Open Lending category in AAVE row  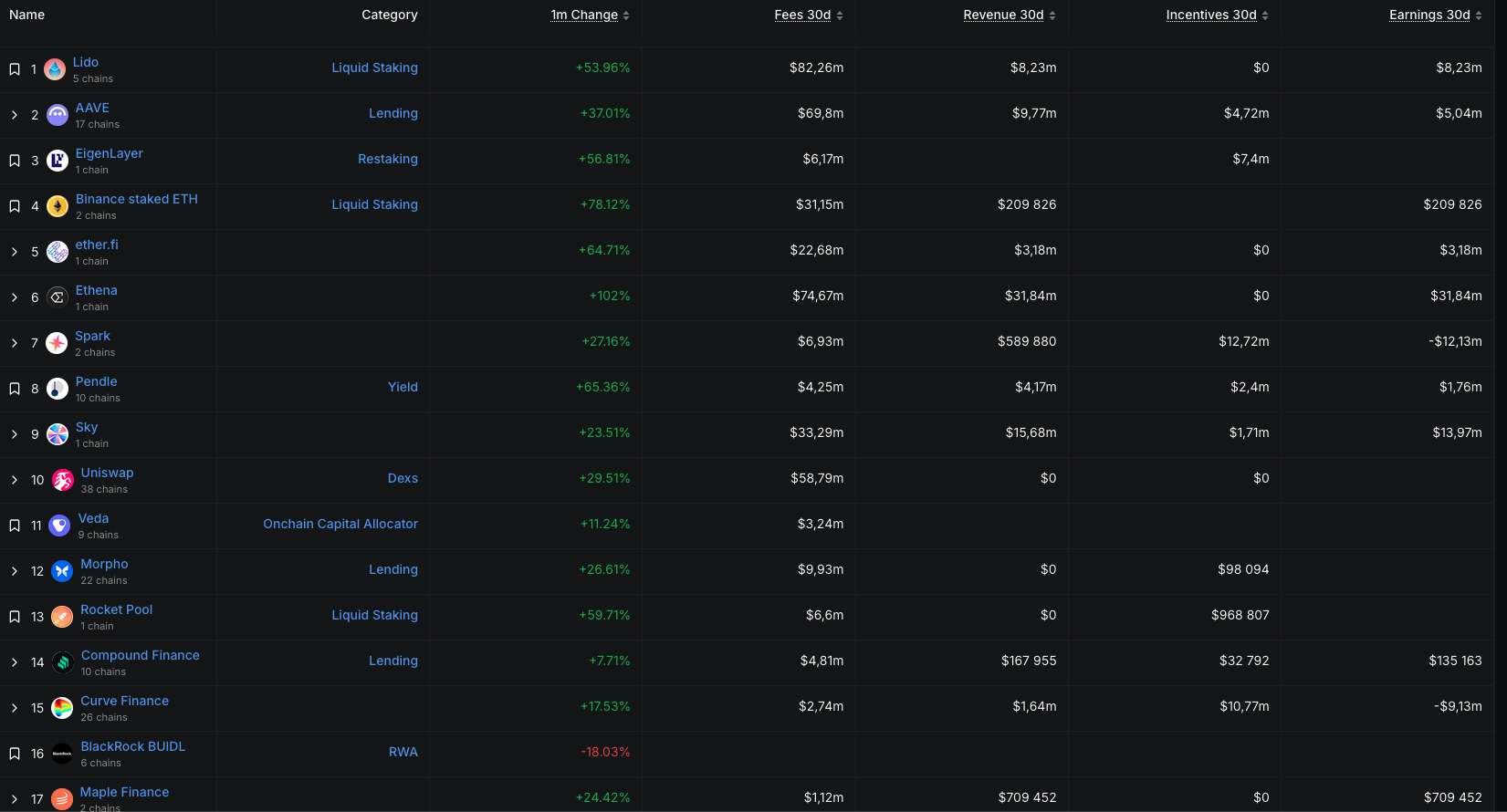(x=393, y=113)
